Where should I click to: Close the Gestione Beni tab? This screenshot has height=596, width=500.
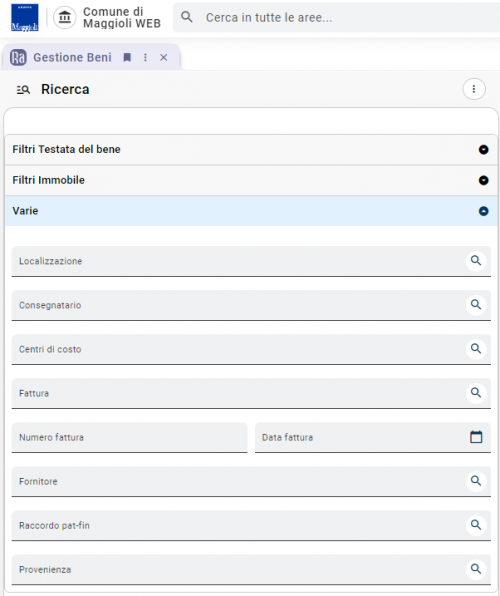click(x=163, y=57)
